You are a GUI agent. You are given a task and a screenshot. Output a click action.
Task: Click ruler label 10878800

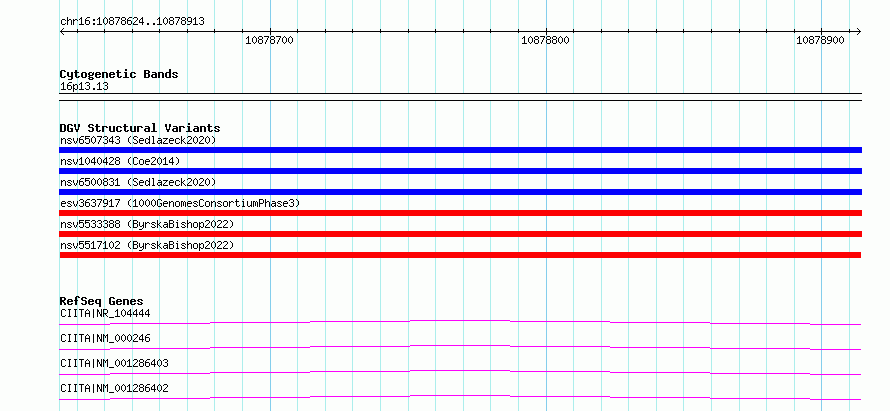[x=545, y=40]
